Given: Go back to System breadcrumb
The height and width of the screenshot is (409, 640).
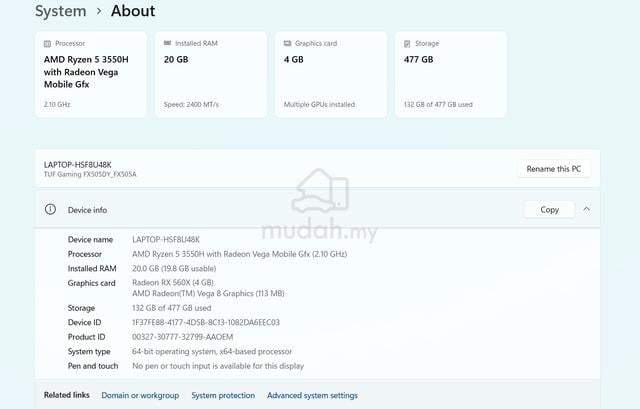Looking at the screenshot, I should click(60, 11).
